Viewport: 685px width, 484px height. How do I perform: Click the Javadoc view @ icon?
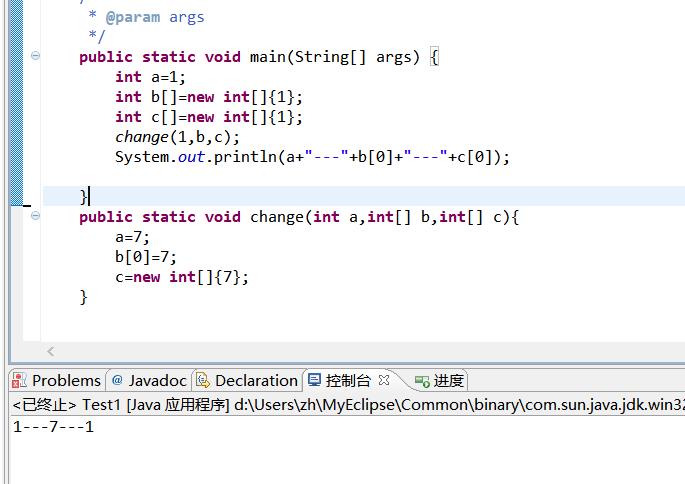(117, 381)
